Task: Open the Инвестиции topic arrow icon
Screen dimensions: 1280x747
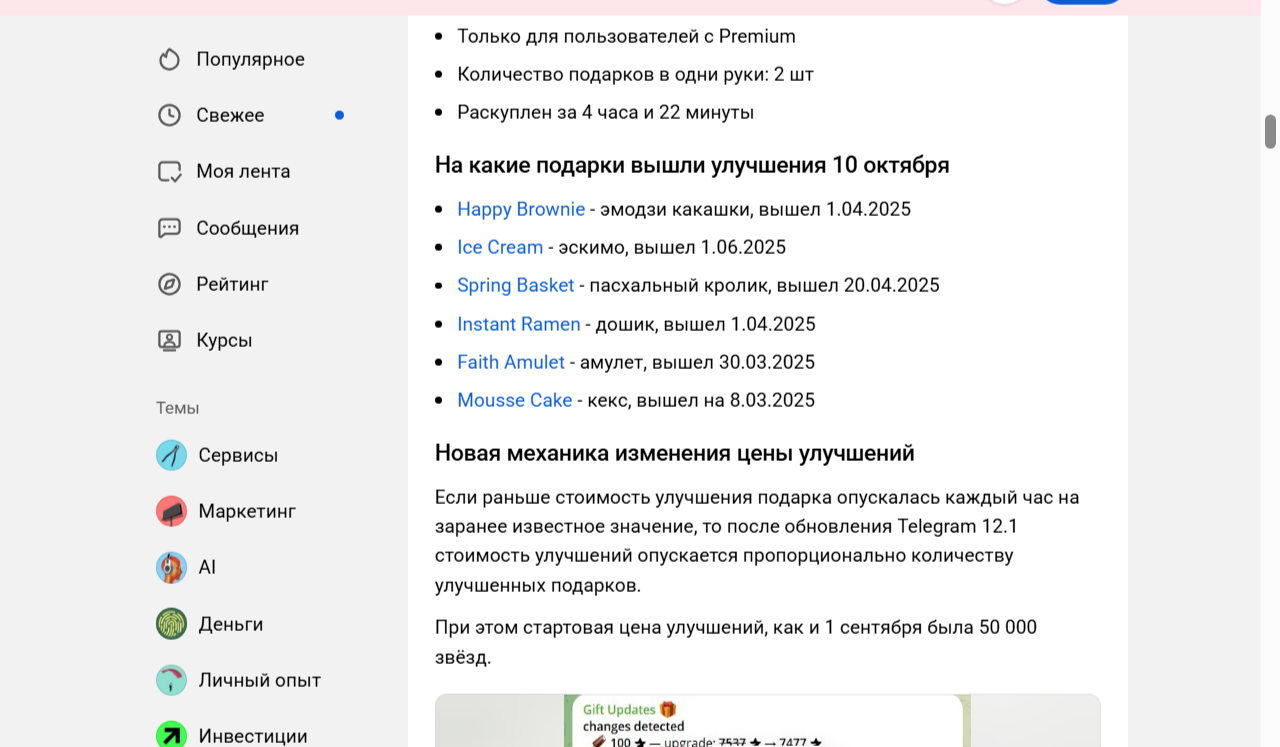Action: [x=171, y=736]
